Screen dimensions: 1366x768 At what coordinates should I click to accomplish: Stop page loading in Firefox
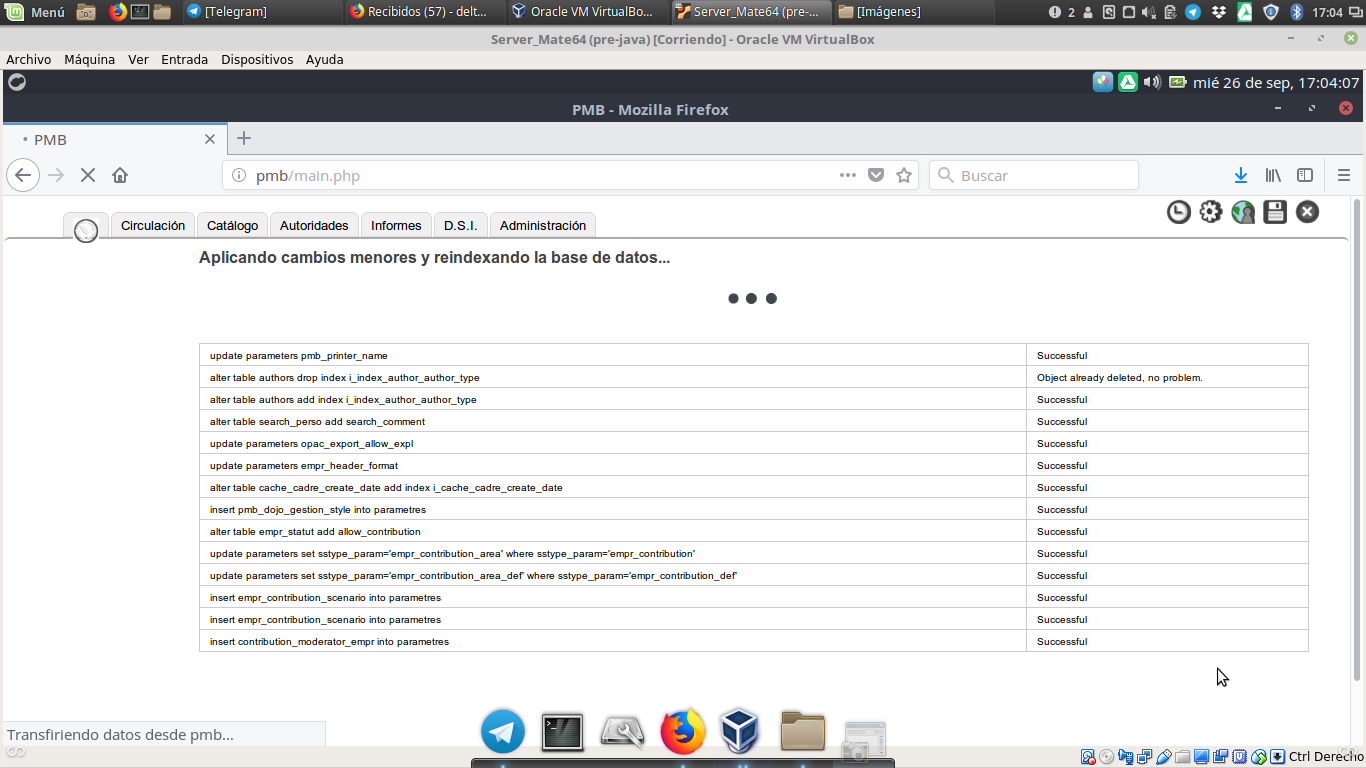pos(88,175)
